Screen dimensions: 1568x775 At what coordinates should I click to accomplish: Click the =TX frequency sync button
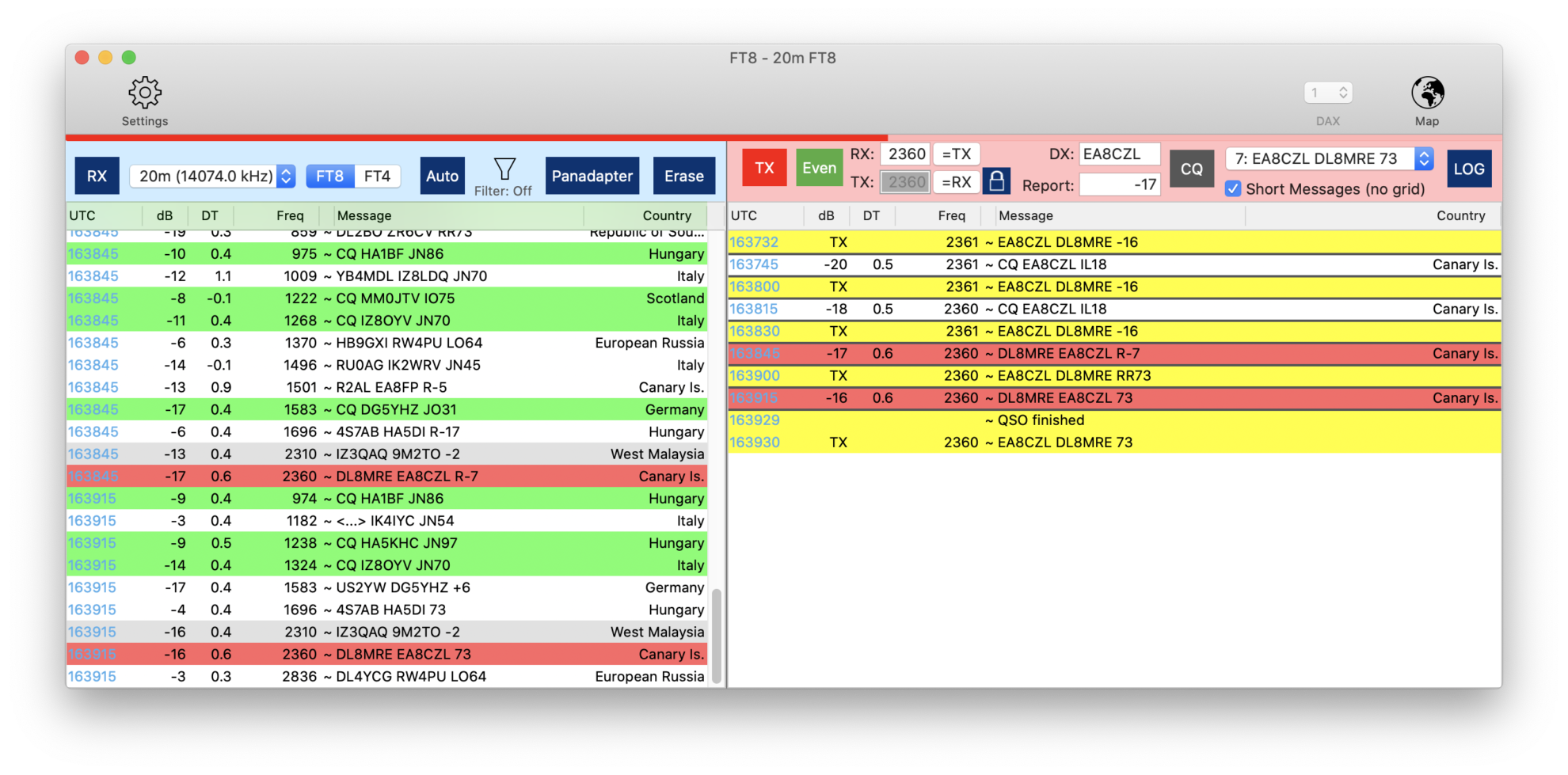click(x=957, y=154)
